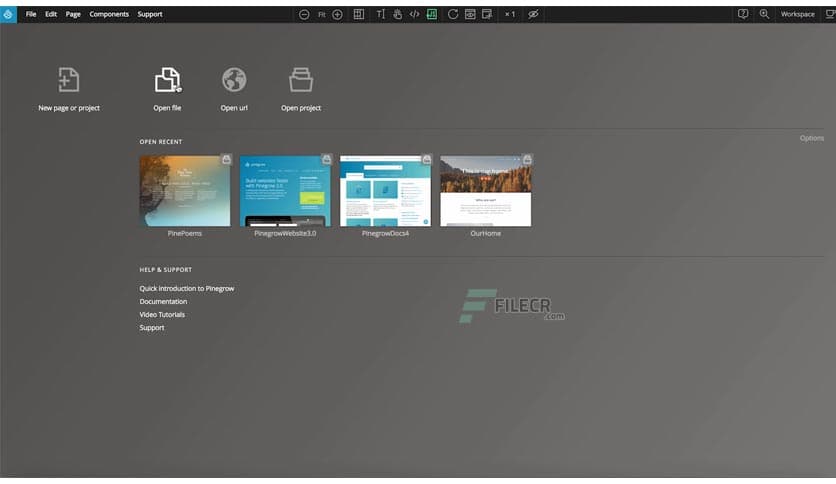The image size is (836, 484).
Task: Click the New page or project icon
Action: click(69, 80)
